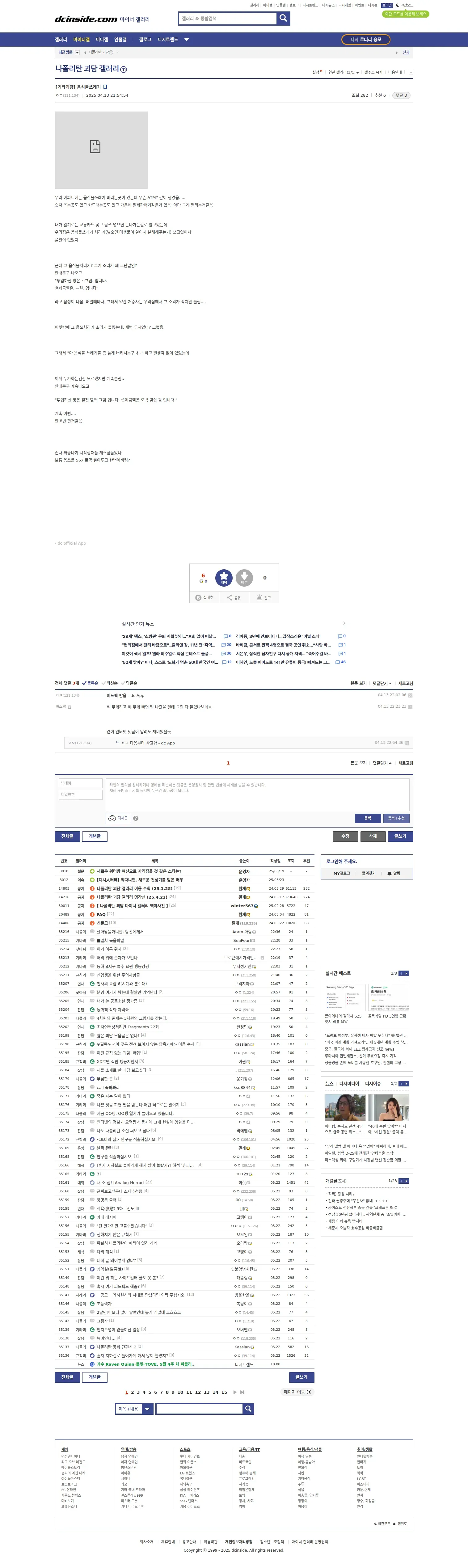Open the 인물갤 nav tab
The image size is (468, 1568).
[x=120, y=40]
